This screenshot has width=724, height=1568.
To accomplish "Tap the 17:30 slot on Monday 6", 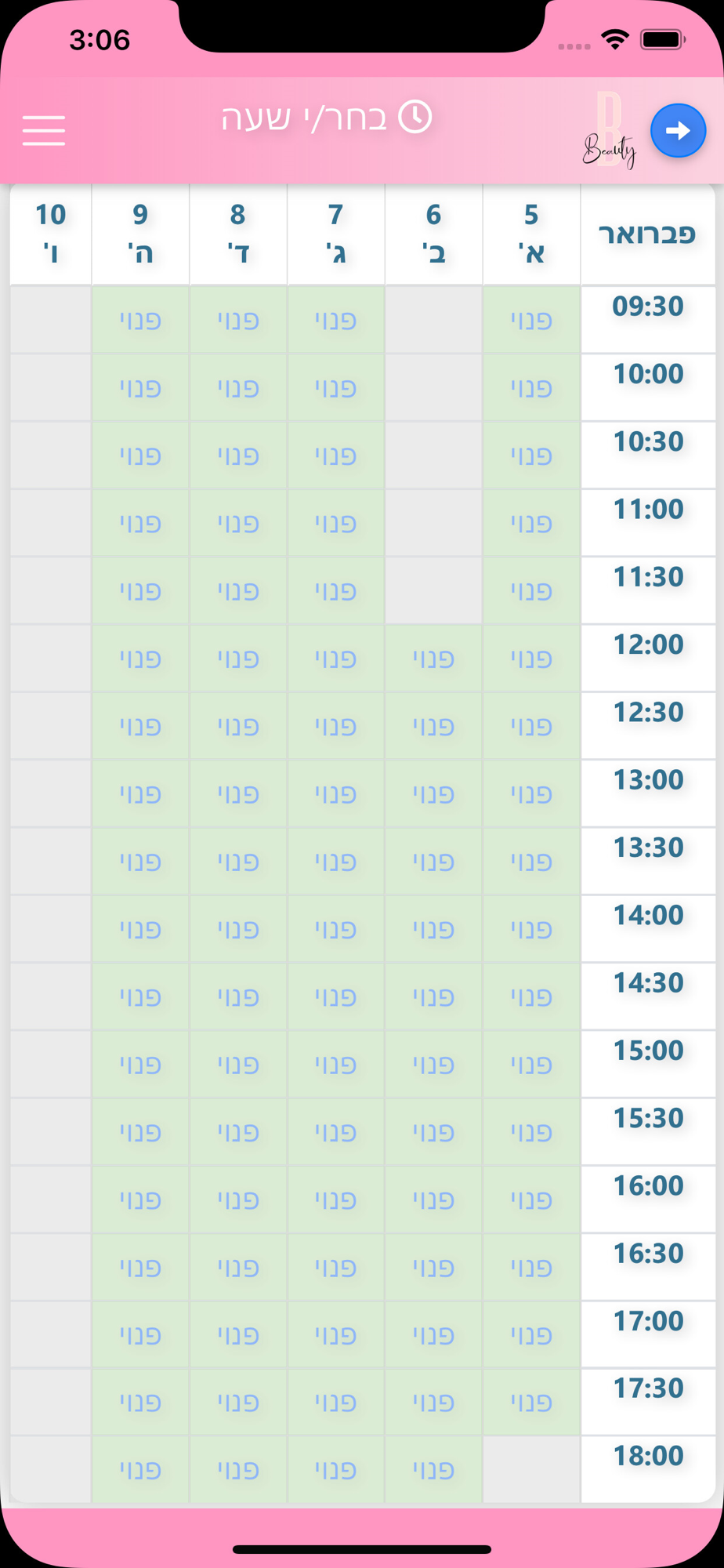I will coord(433,1402).
